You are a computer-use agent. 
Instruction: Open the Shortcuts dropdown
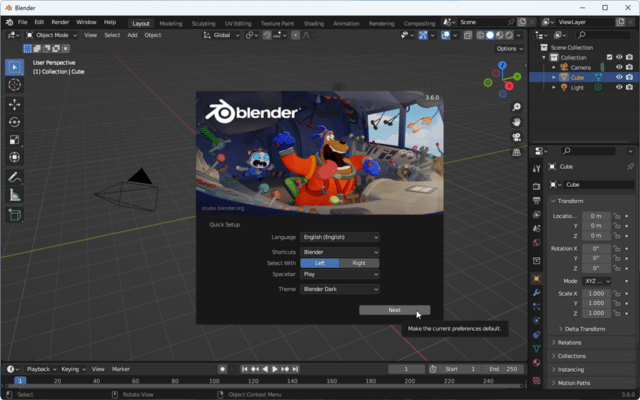[340, 252]
